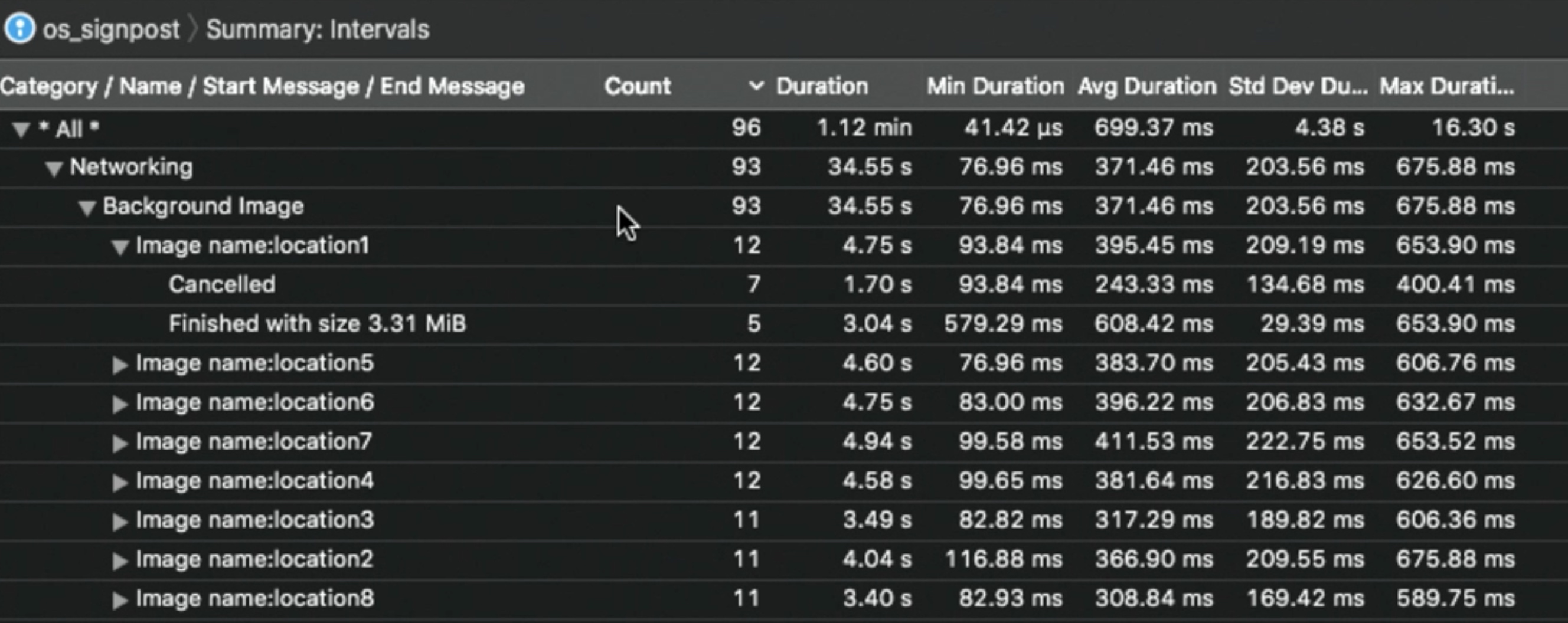
Task: Open the Summary: Intervals breadcrumb menu
Action: tap(318, 29)
